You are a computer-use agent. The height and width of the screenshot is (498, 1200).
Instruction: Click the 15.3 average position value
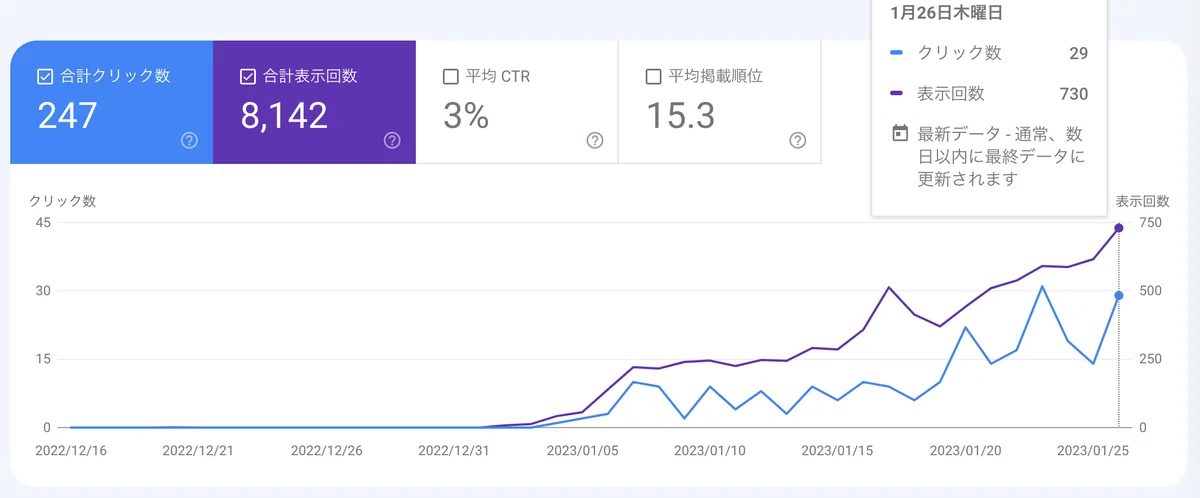point(681,117)
